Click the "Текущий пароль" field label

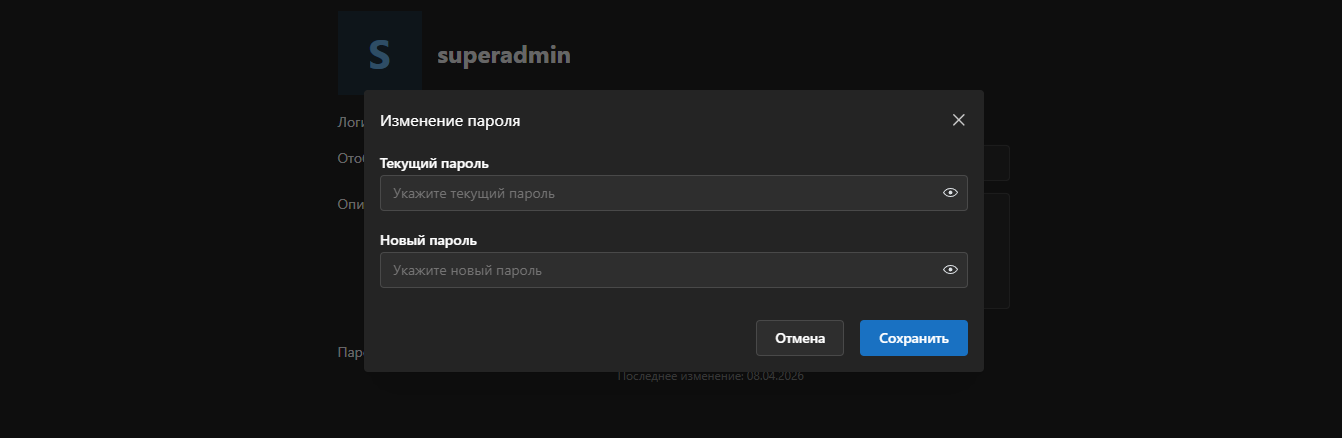[x=434, y=163]
